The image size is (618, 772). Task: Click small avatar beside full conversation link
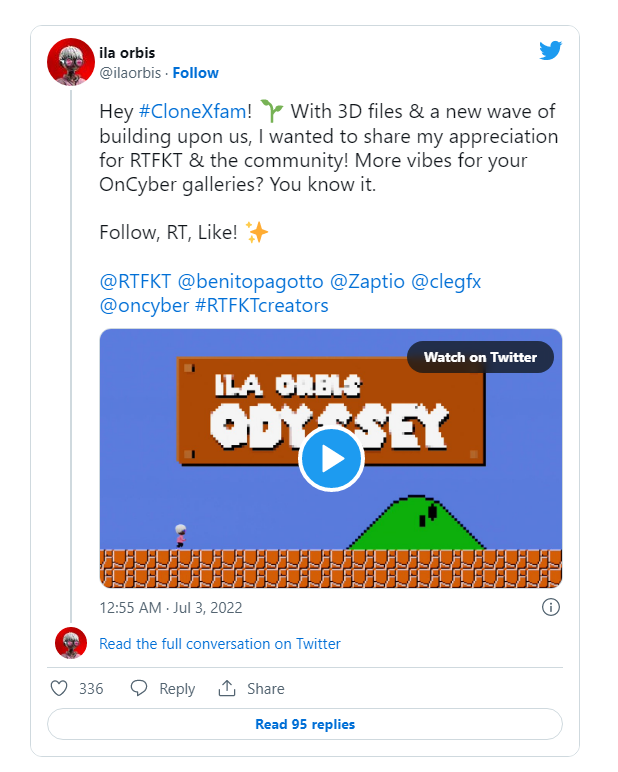tap(71, 643)
